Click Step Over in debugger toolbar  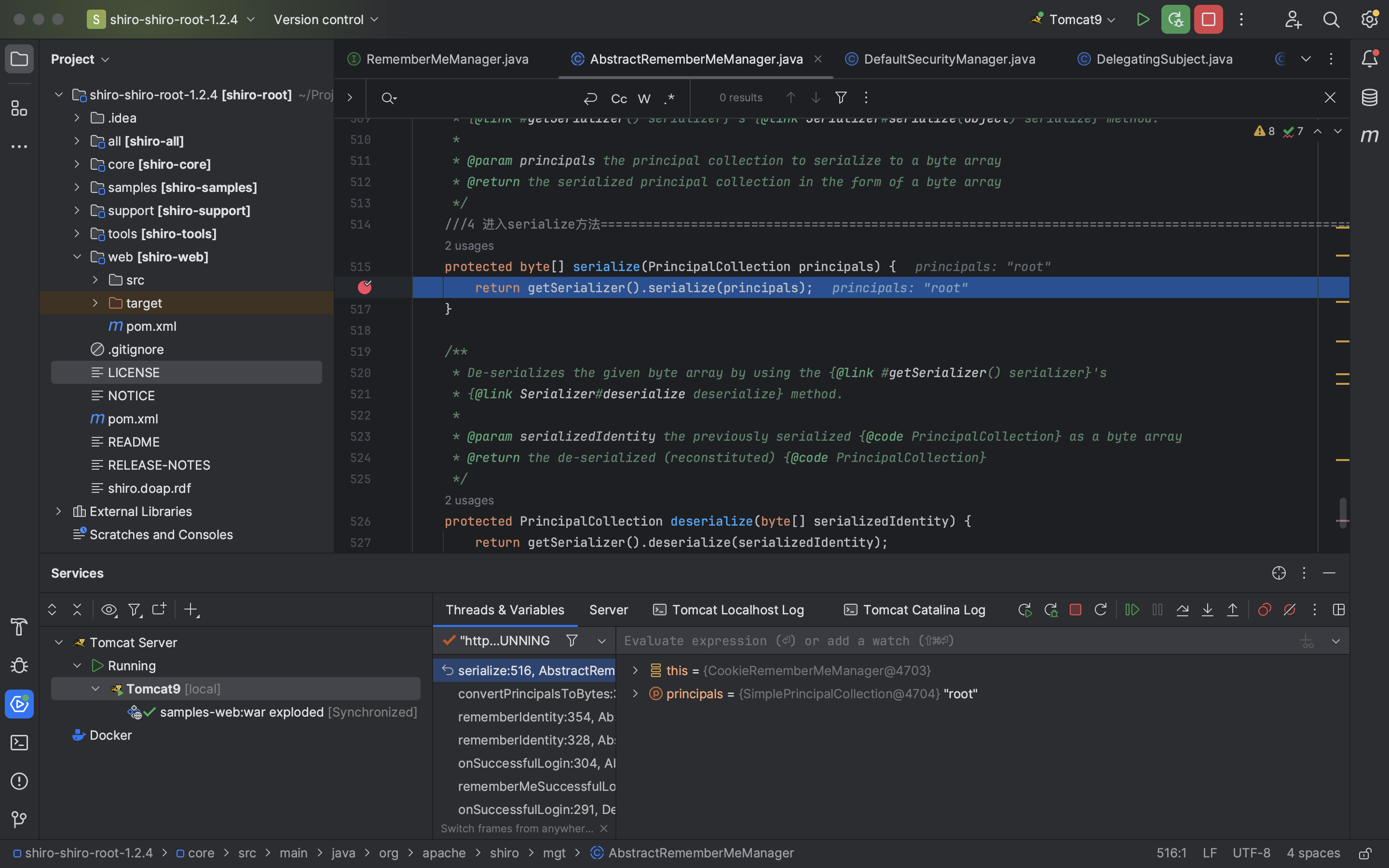(1183, 610)
